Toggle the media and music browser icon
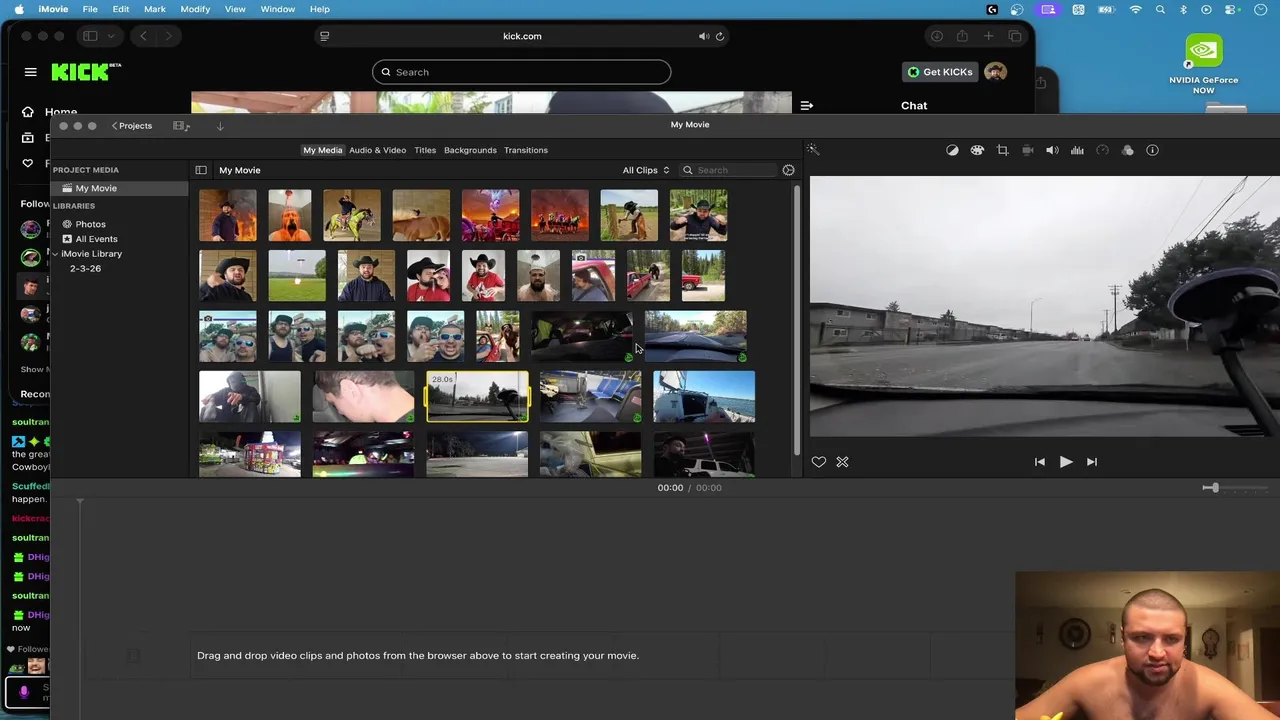The image size is (1280, 720). [181, 126]
